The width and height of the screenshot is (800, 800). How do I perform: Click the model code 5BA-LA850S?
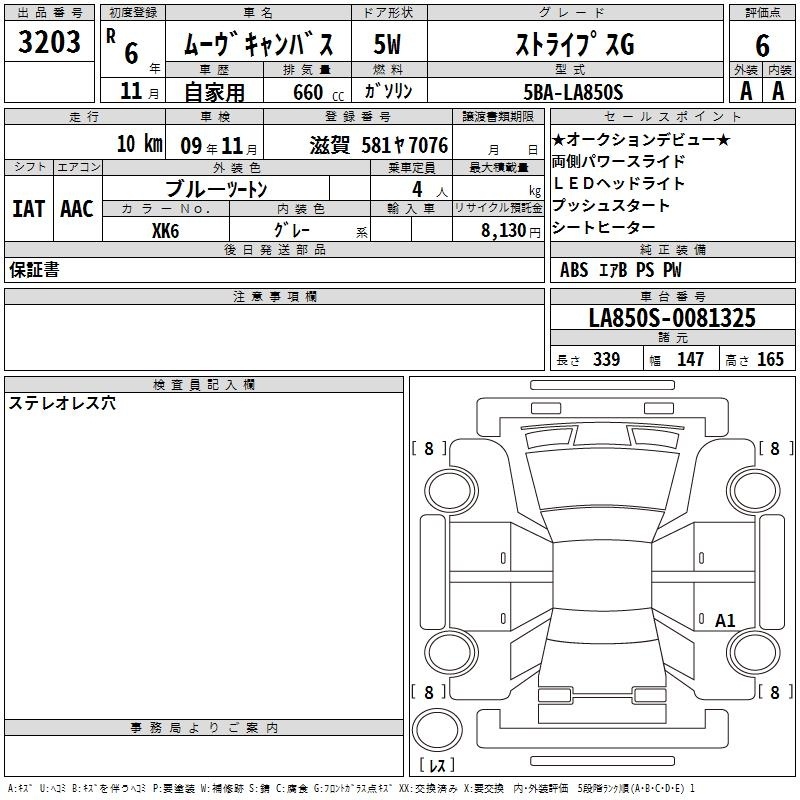coord(573,92)
